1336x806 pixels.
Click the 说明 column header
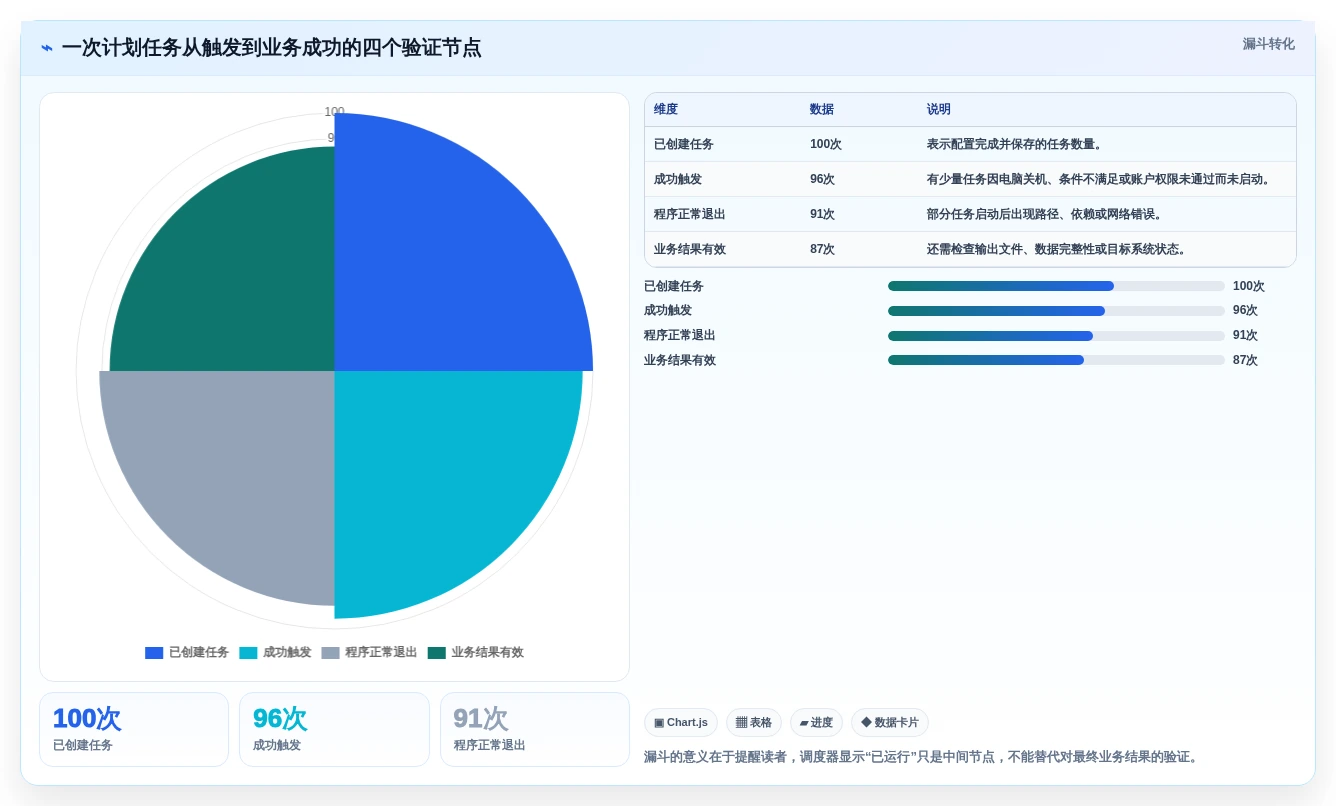tap(939, 109)
